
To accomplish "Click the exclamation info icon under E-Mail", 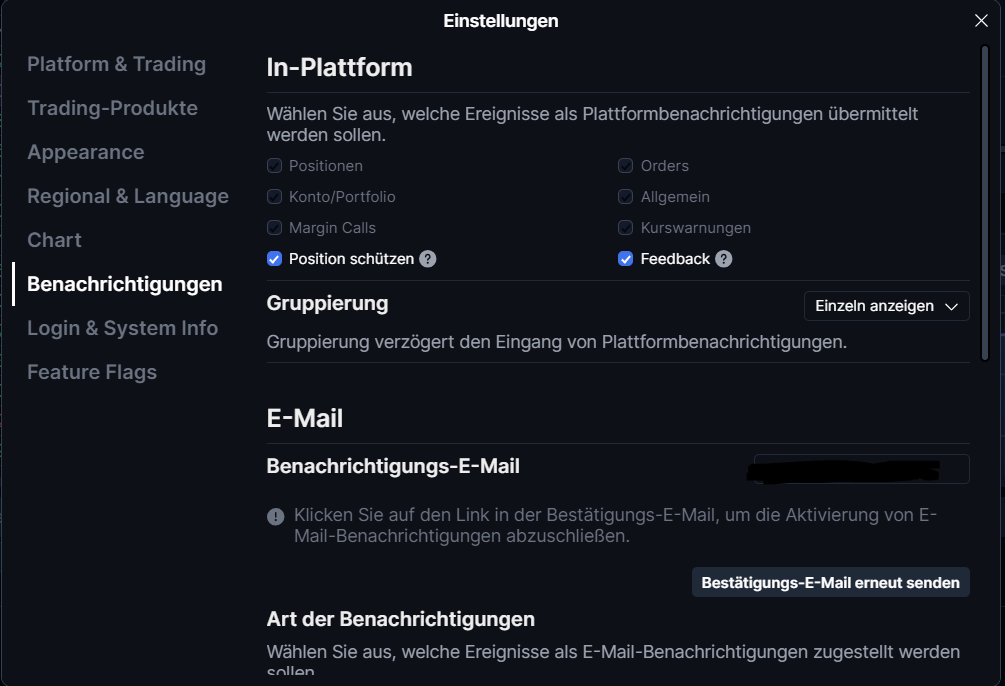I will (x=276, y=517).
